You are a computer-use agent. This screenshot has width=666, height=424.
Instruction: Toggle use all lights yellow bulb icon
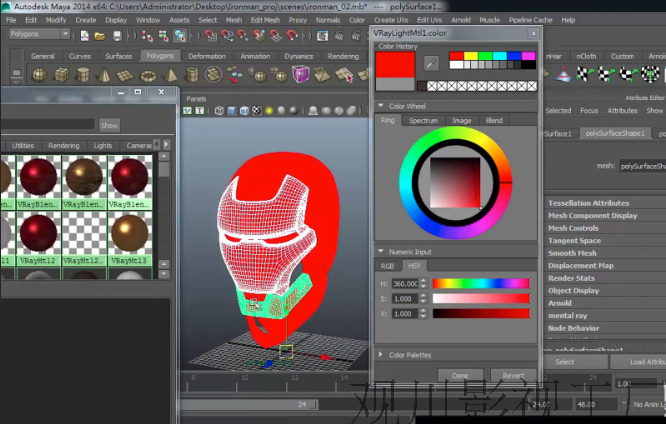pos(269,111)
